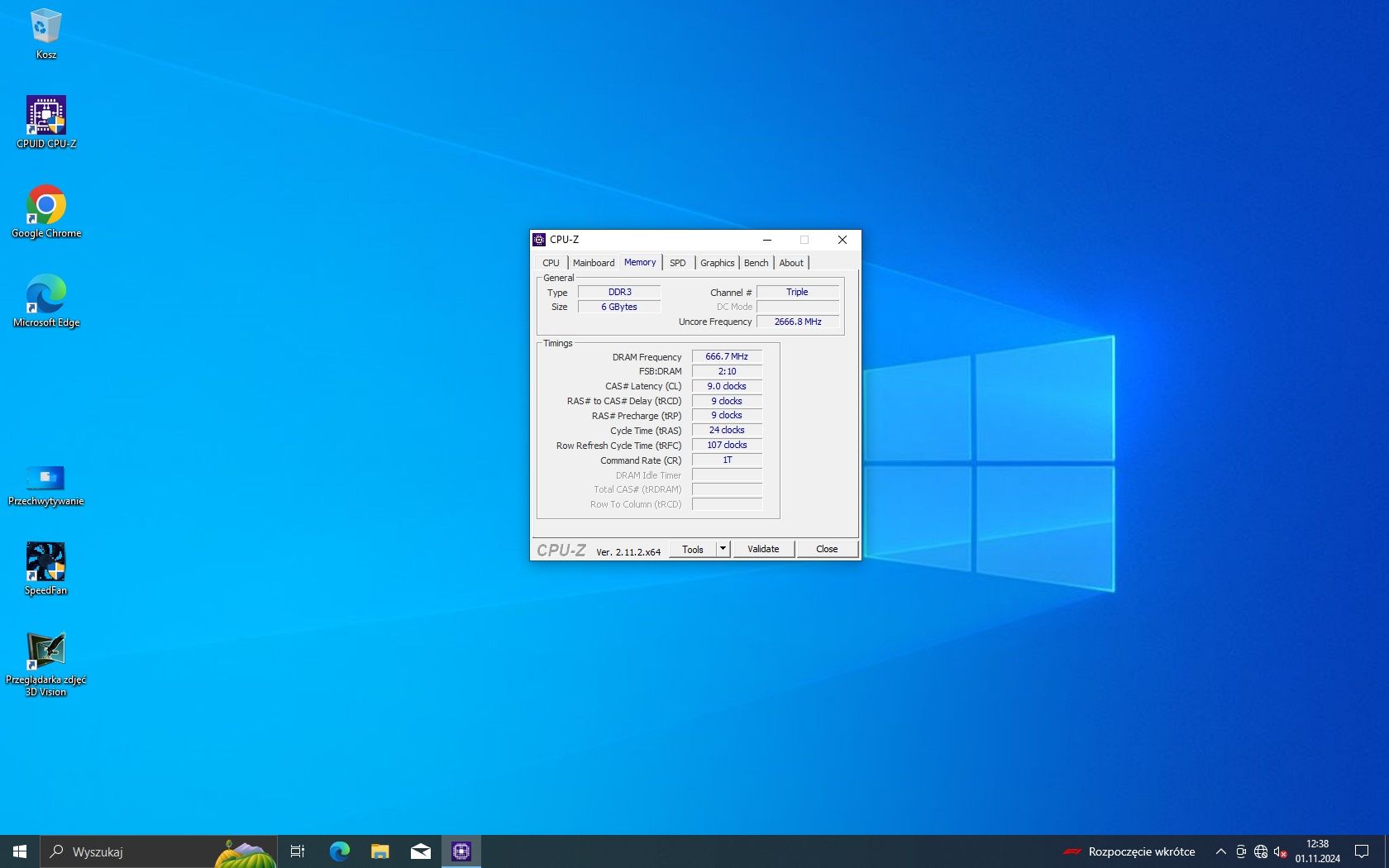This screenshot has width=1389, height=868.
Task: Click the 1T command rate value
Action: 727,460
